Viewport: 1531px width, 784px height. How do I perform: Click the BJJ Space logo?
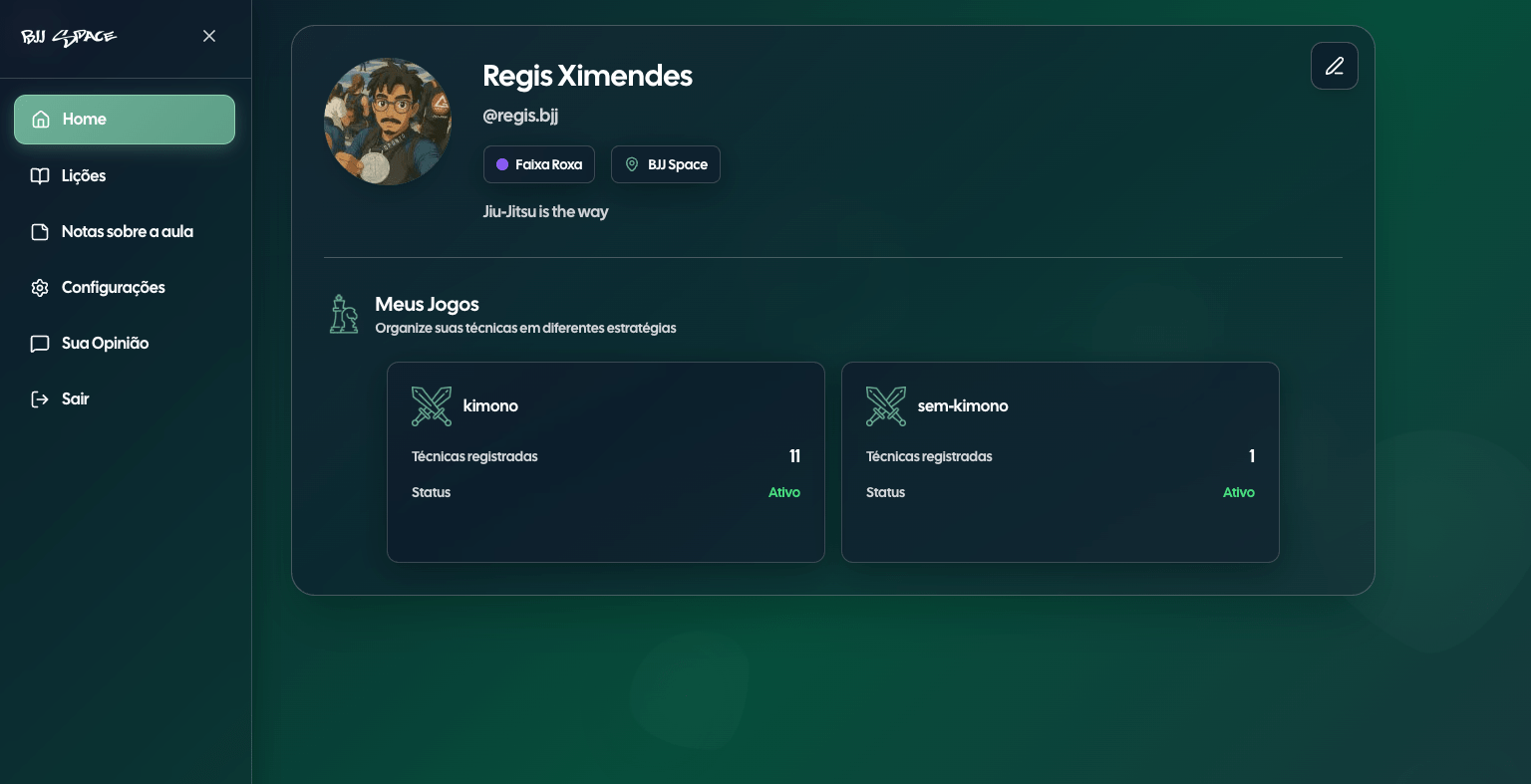[x=69, y=37]
